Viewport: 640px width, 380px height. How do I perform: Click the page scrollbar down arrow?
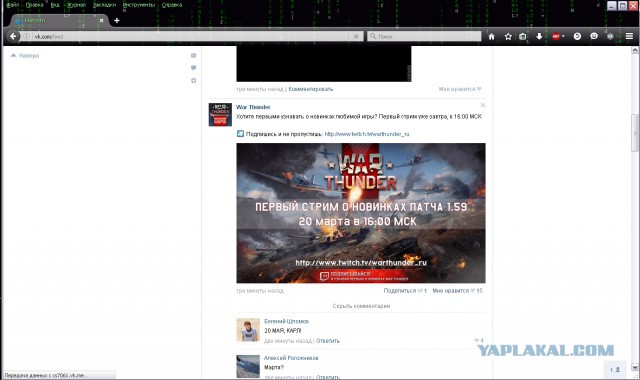[x=635, y=367]
